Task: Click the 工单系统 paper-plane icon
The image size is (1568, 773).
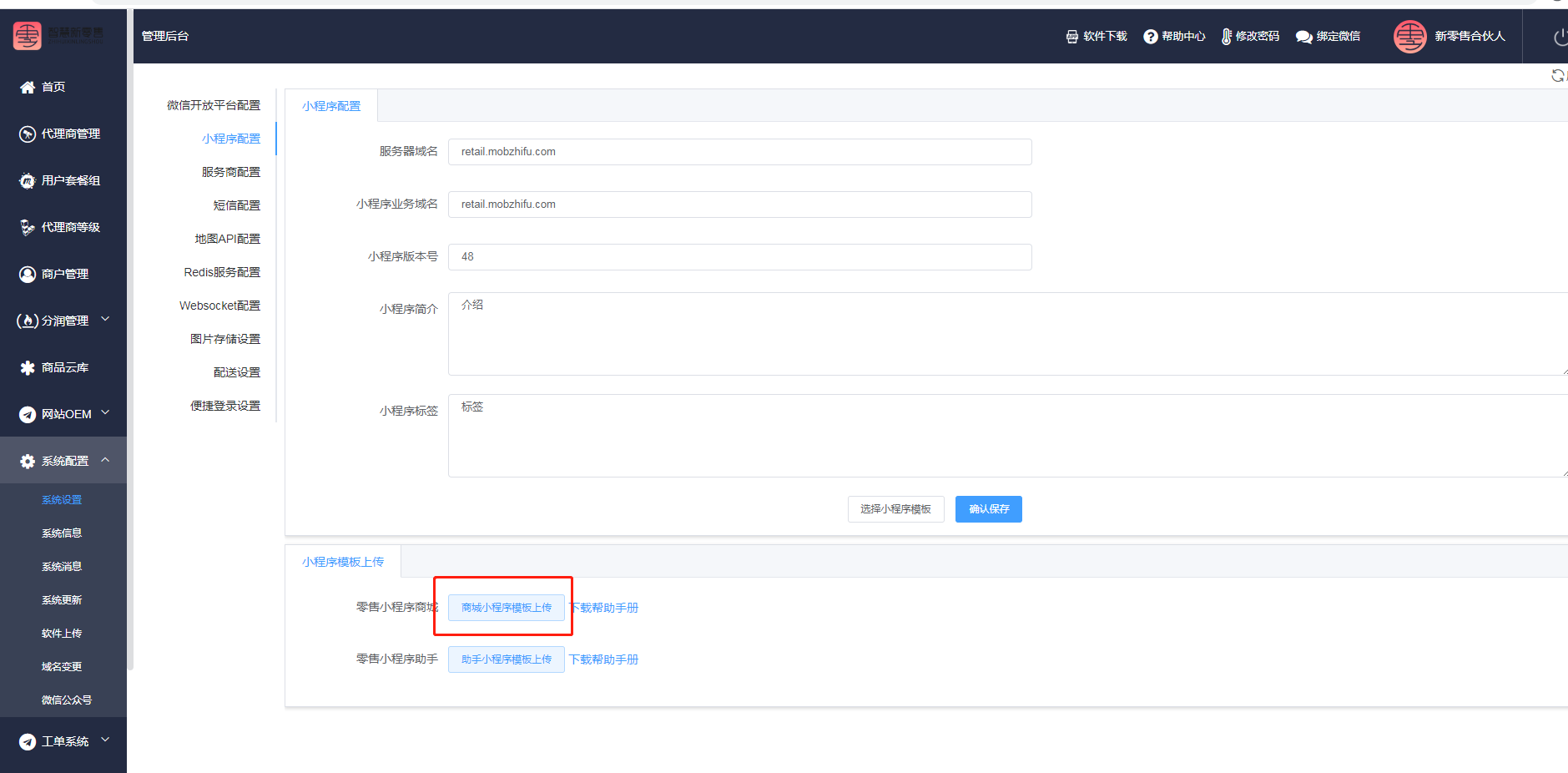Action: tap(28, 741)
